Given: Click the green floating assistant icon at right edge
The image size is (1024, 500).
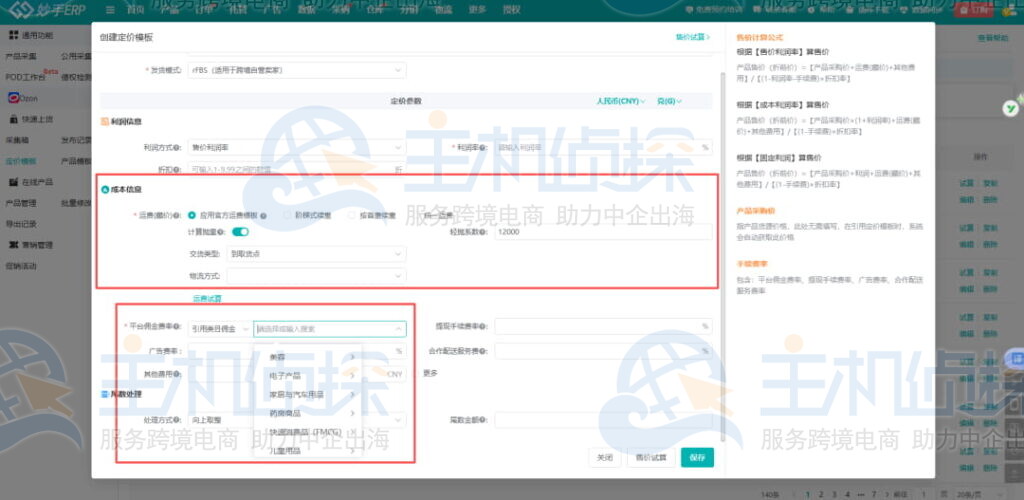Looking at the screenshot, I should tap(1011, 108).
